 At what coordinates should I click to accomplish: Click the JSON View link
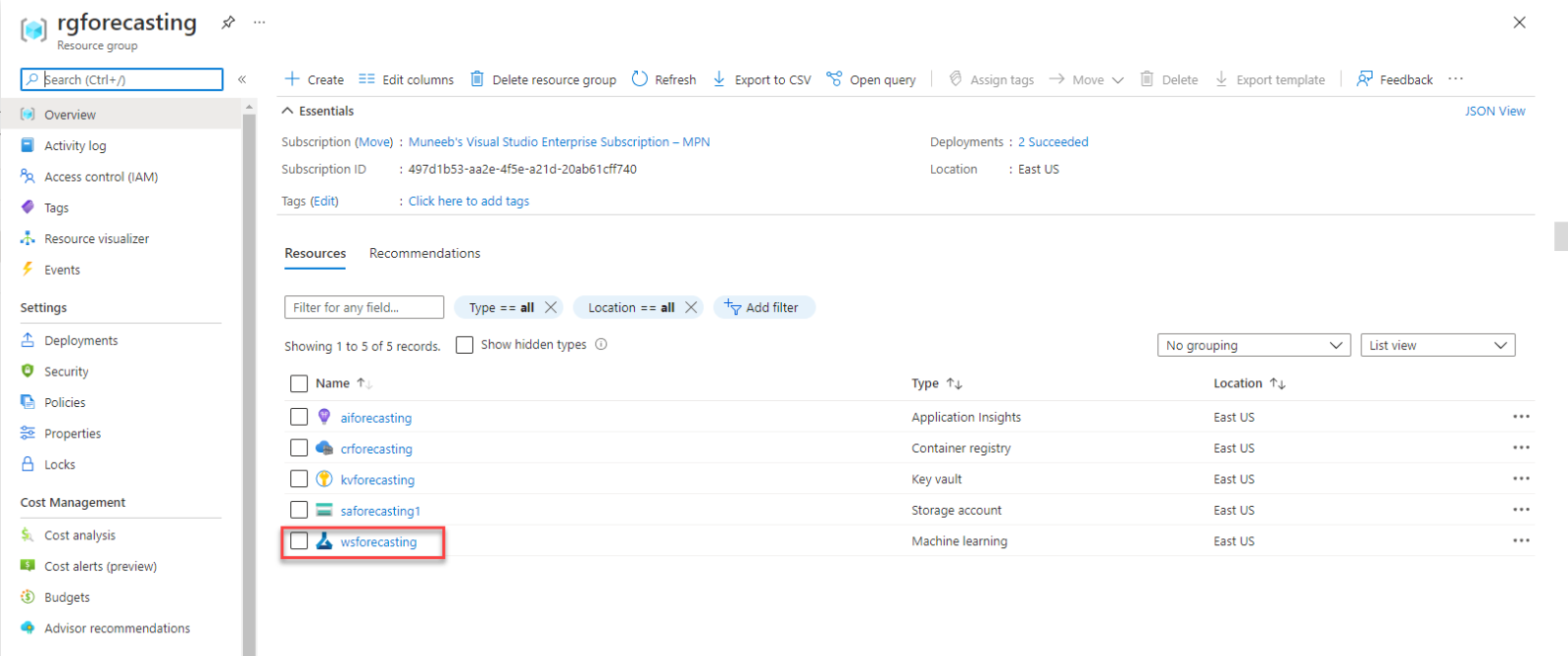pos(1494,111)
